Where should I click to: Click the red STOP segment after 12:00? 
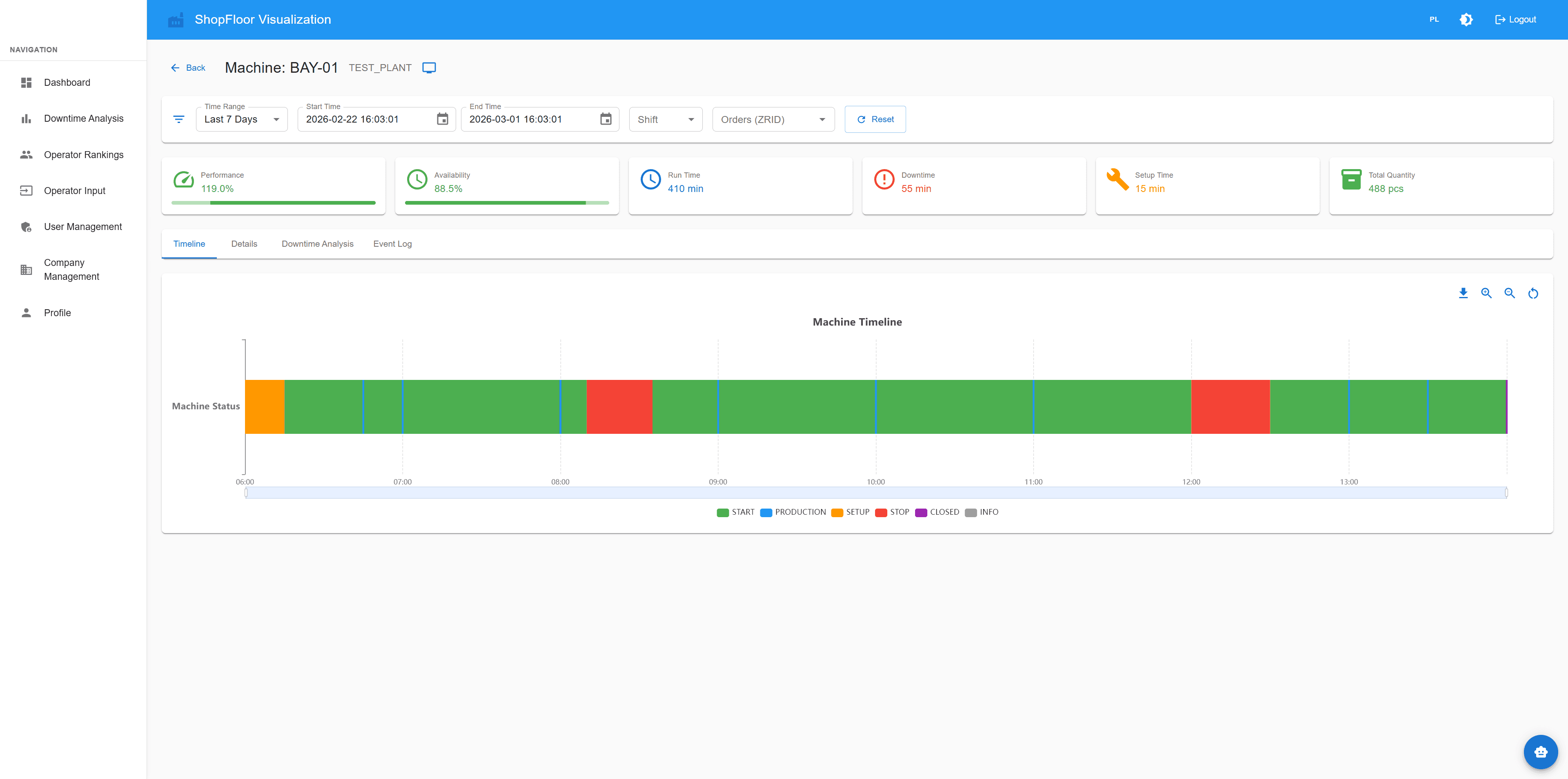coord(1231,407)
